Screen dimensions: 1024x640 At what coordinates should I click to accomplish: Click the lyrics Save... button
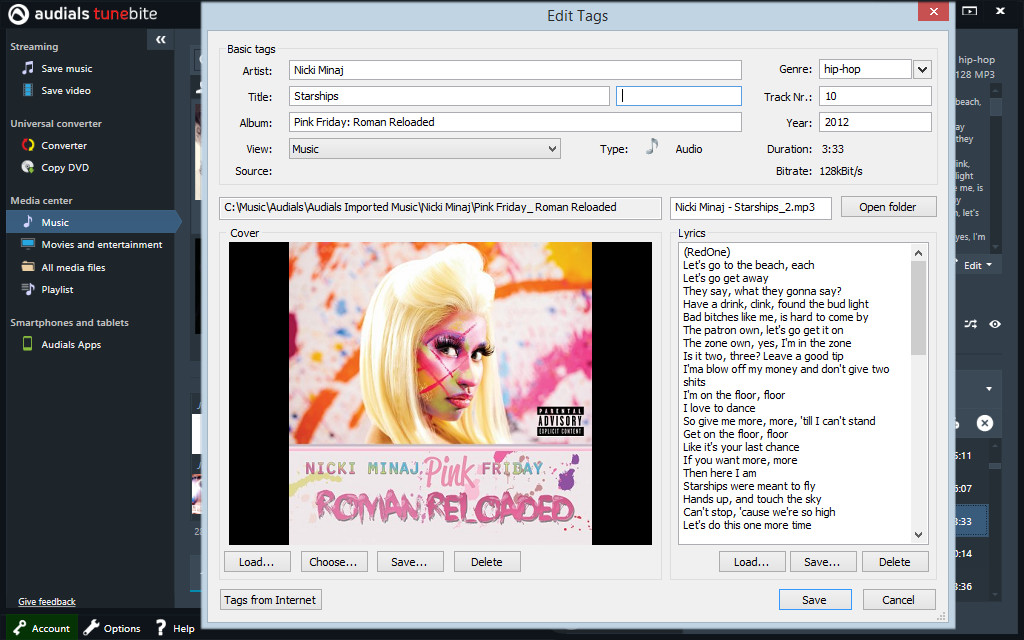[x=823, y=562]
